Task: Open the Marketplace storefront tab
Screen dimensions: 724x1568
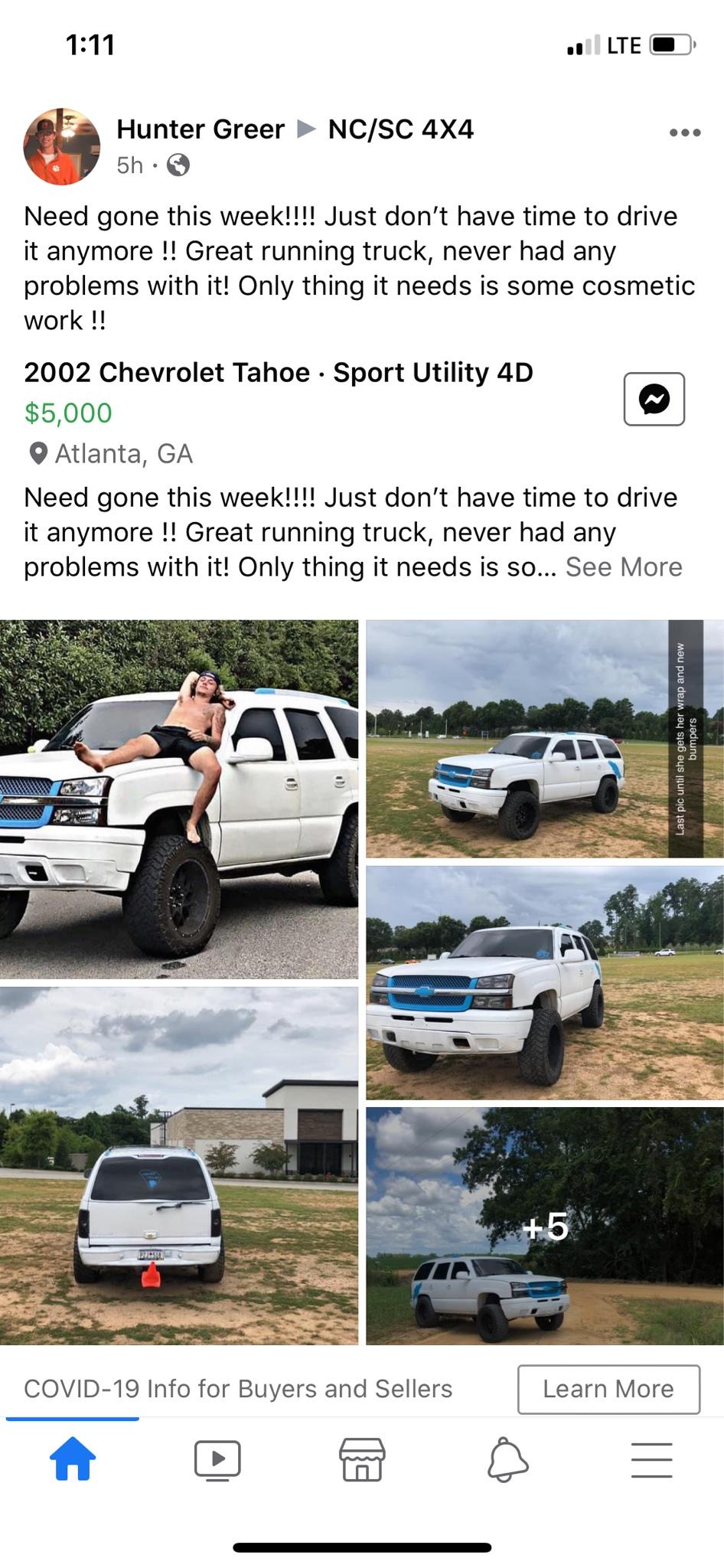Action: (362, 1459)
